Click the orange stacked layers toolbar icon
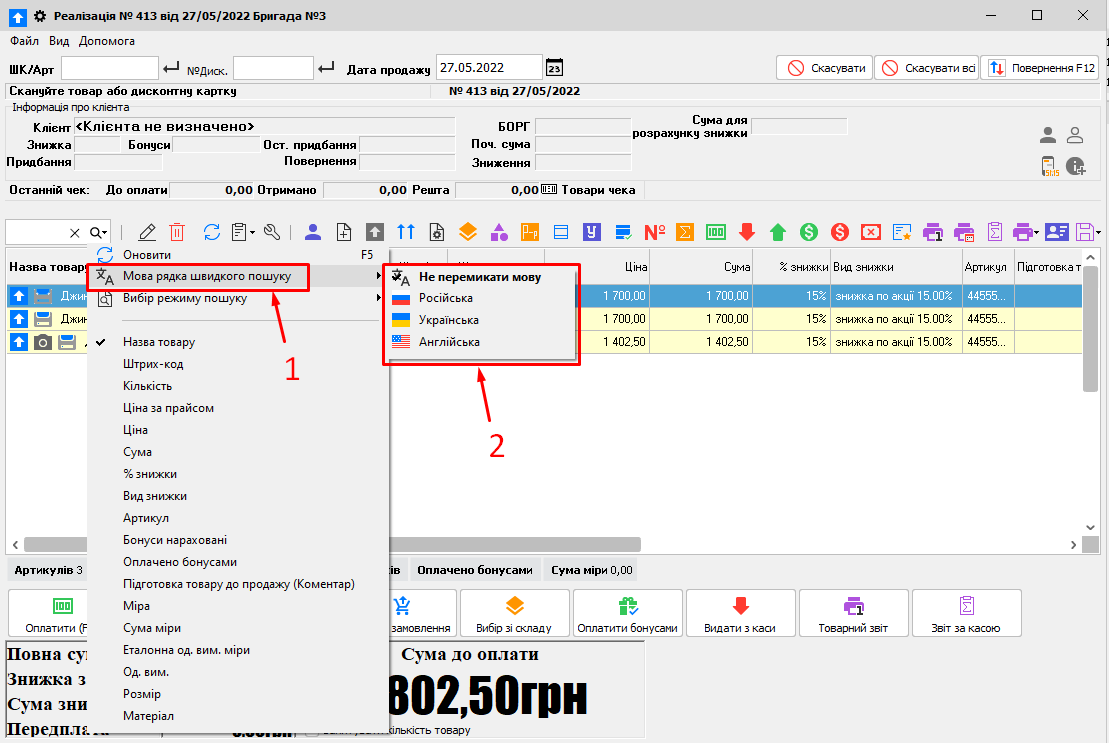 point(468,232)
